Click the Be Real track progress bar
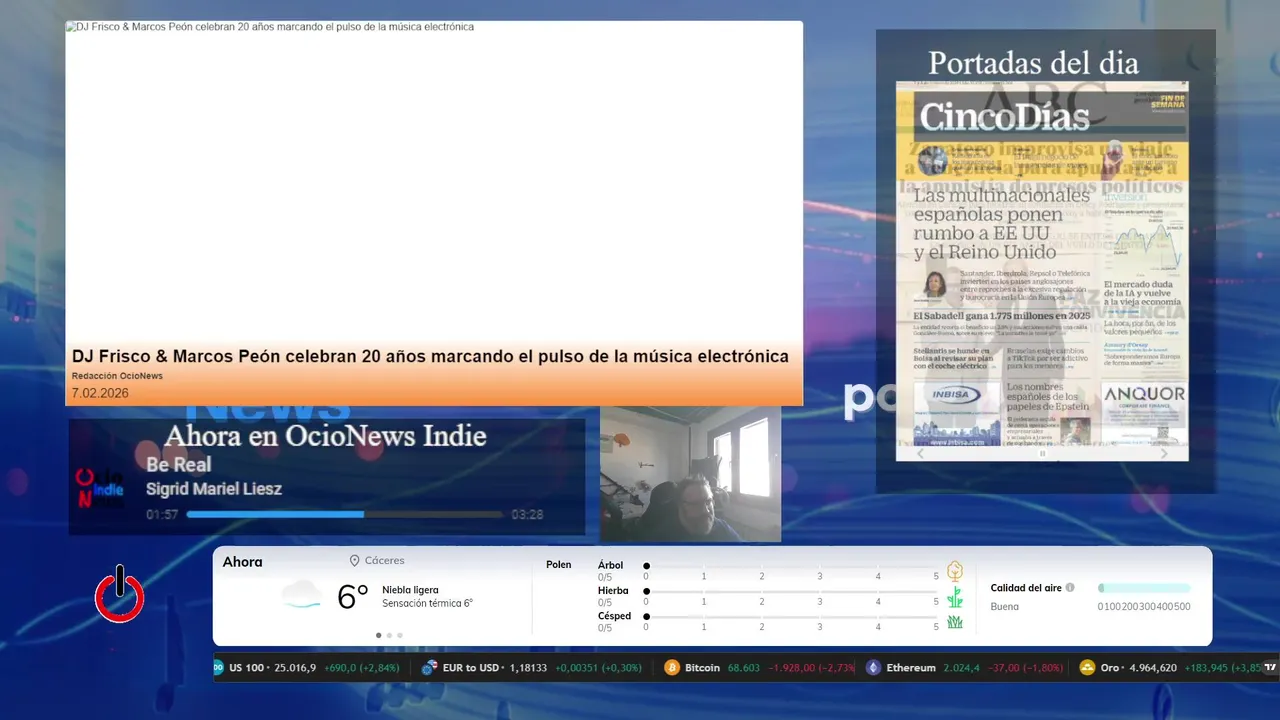Screen dimensions: 1280x720 (345, 515)
